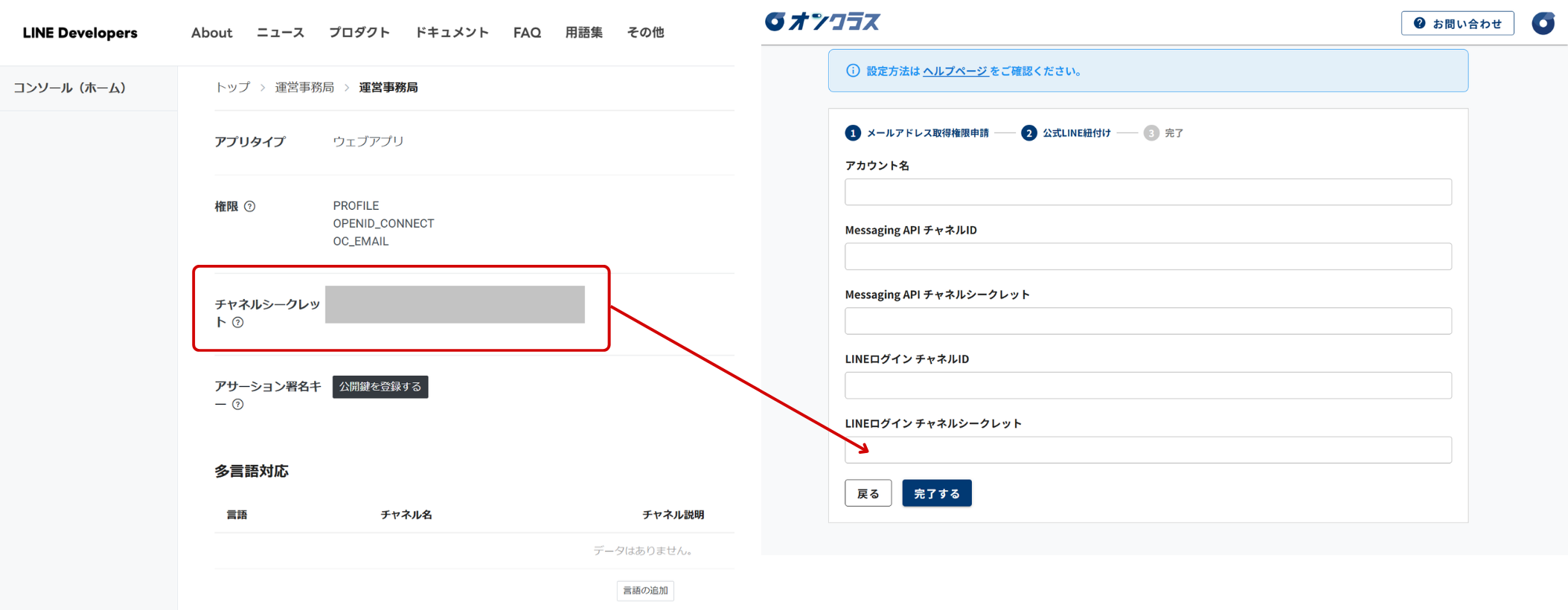Click step 1 circle メールアドレス取得権限申請
Screen dimensions: 1568x610
[853, 133]
